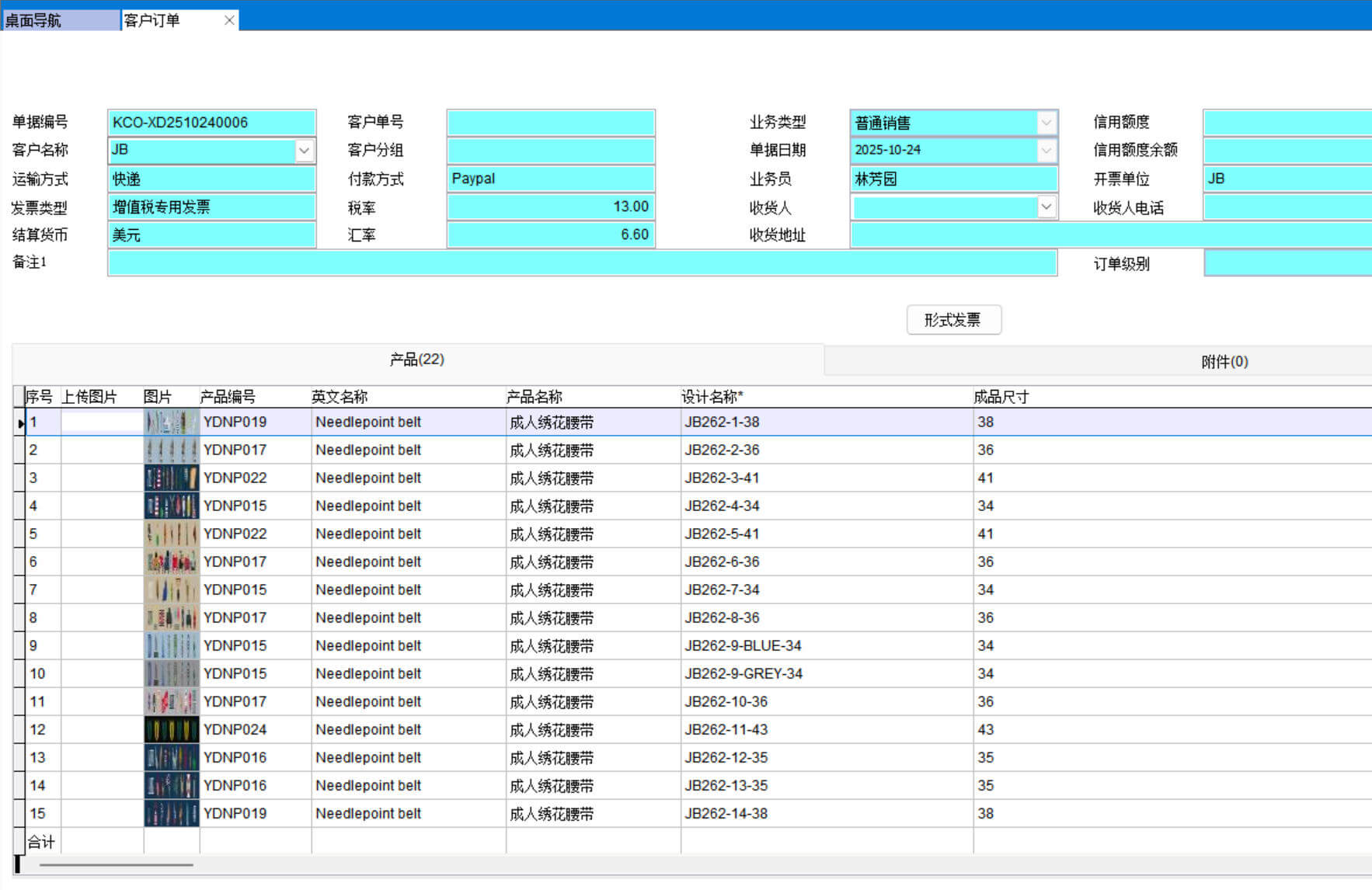Open the 附件(0) tab
This screenshot has height=890, width=1372.
click(1224, 361)
